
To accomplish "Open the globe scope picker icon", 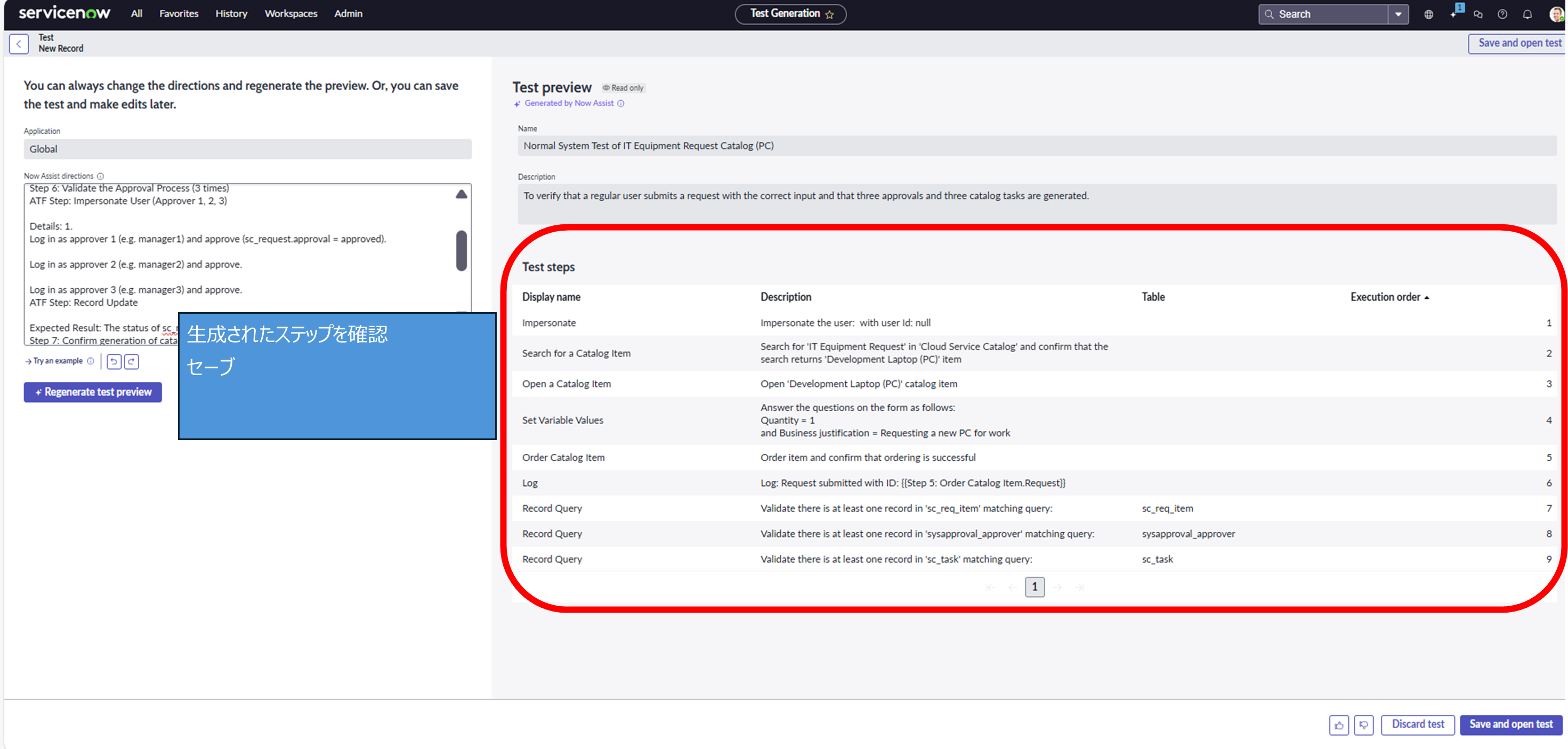I will pyautogui.click(x=1428, y=14).
